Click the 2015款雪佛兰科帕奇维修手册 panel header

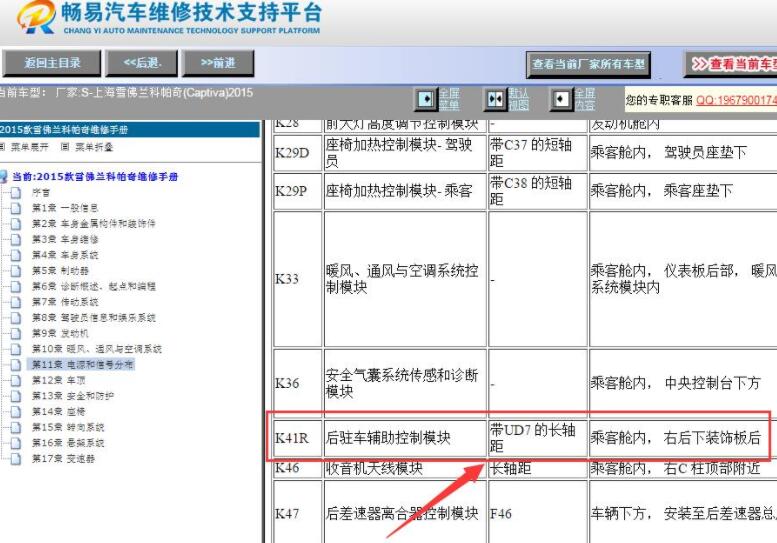pos(129,130)
